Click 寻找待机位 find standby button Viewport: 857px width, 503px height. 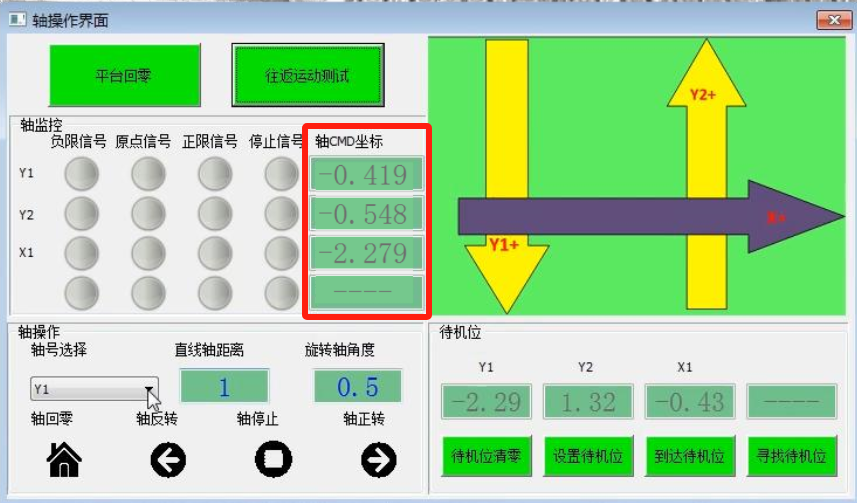click(x=792, y=457)
